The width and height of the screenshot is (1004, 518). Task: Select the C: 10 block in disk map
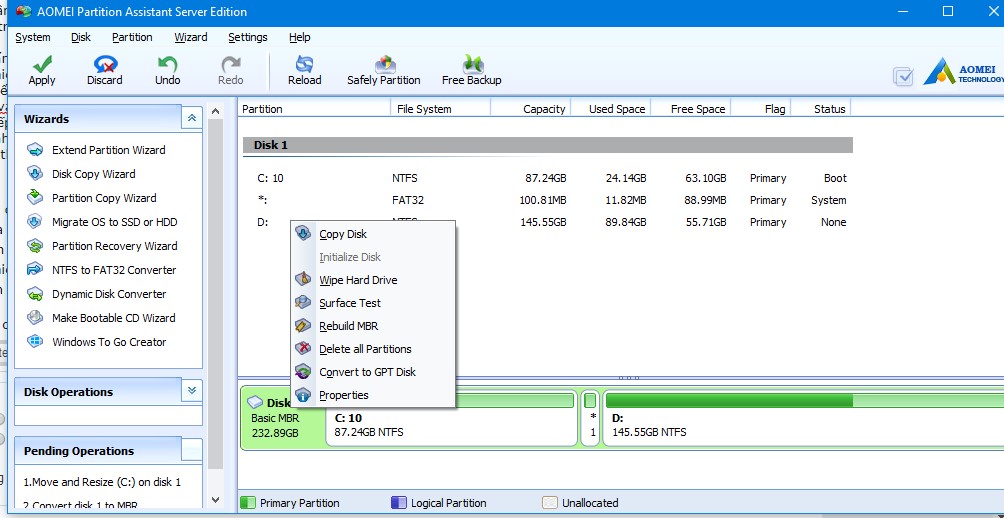tap(451, 417)
